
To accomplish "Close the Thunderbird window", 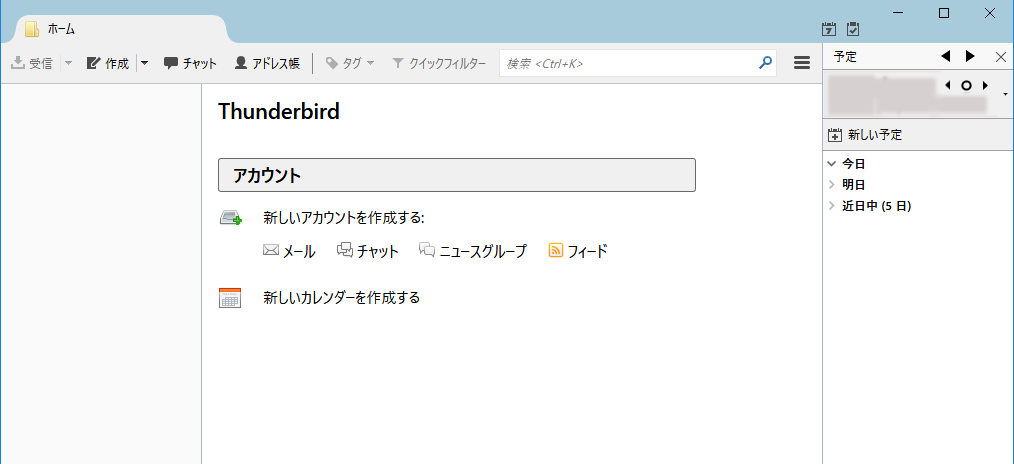I will 990,13.
